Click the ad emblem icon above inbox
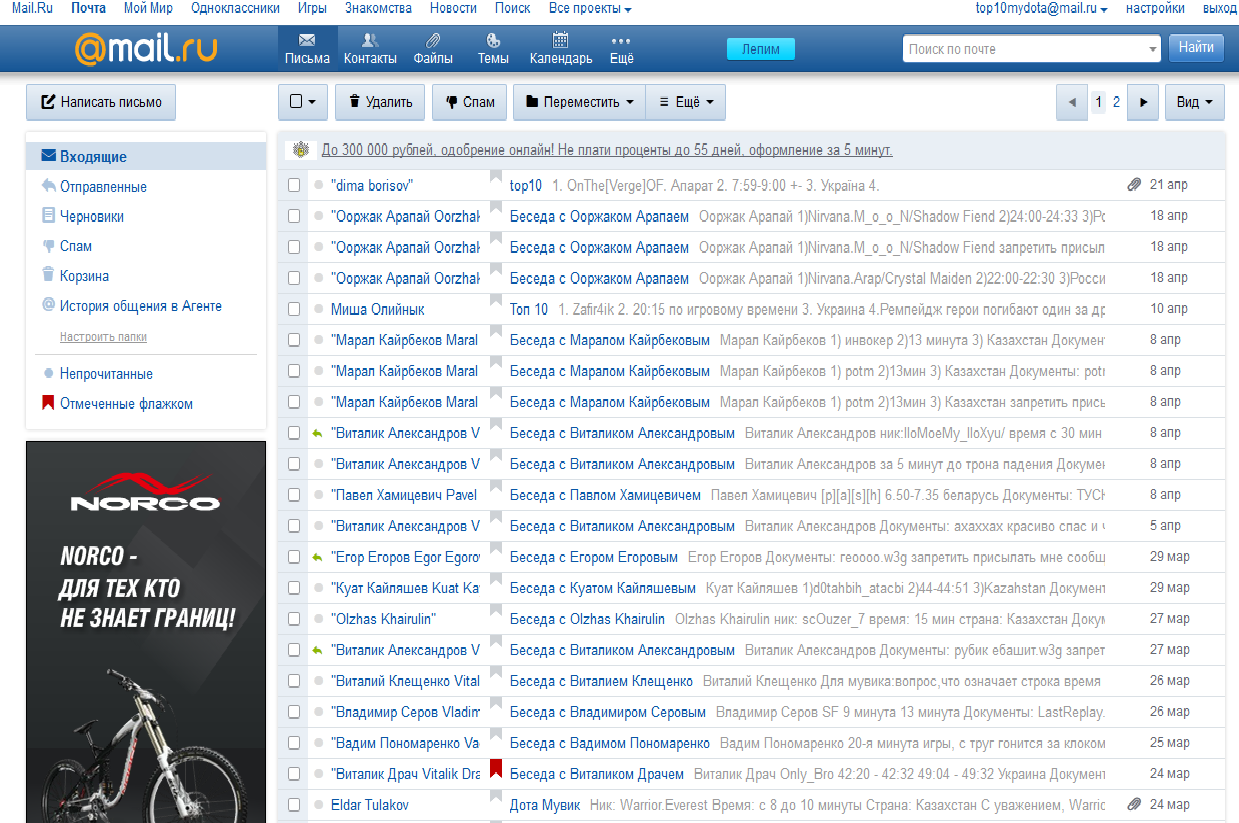This screenshot has width=1239, height=823. [x=300, y=150]
